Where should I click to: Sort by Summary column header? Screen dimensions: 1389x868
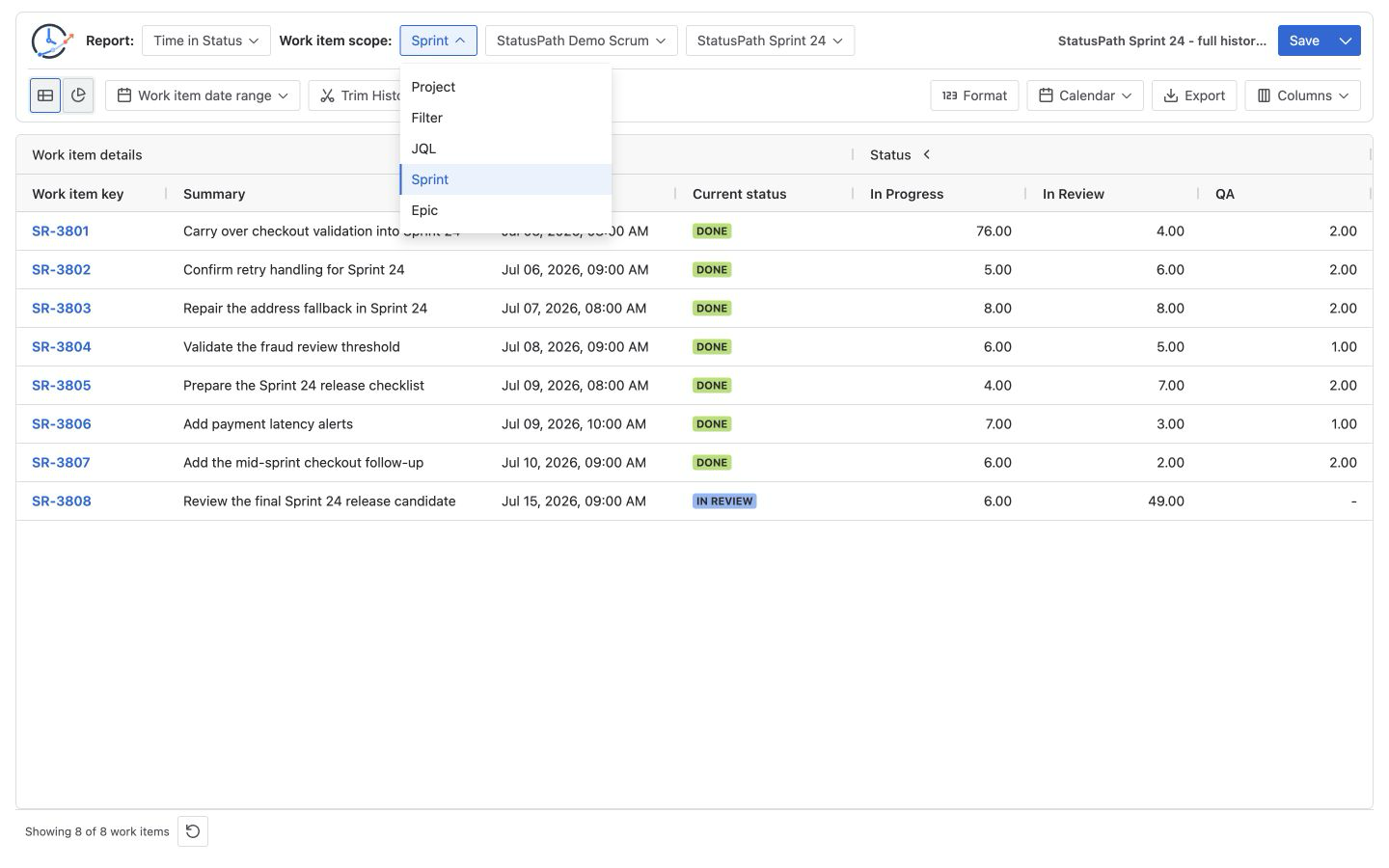214,194
